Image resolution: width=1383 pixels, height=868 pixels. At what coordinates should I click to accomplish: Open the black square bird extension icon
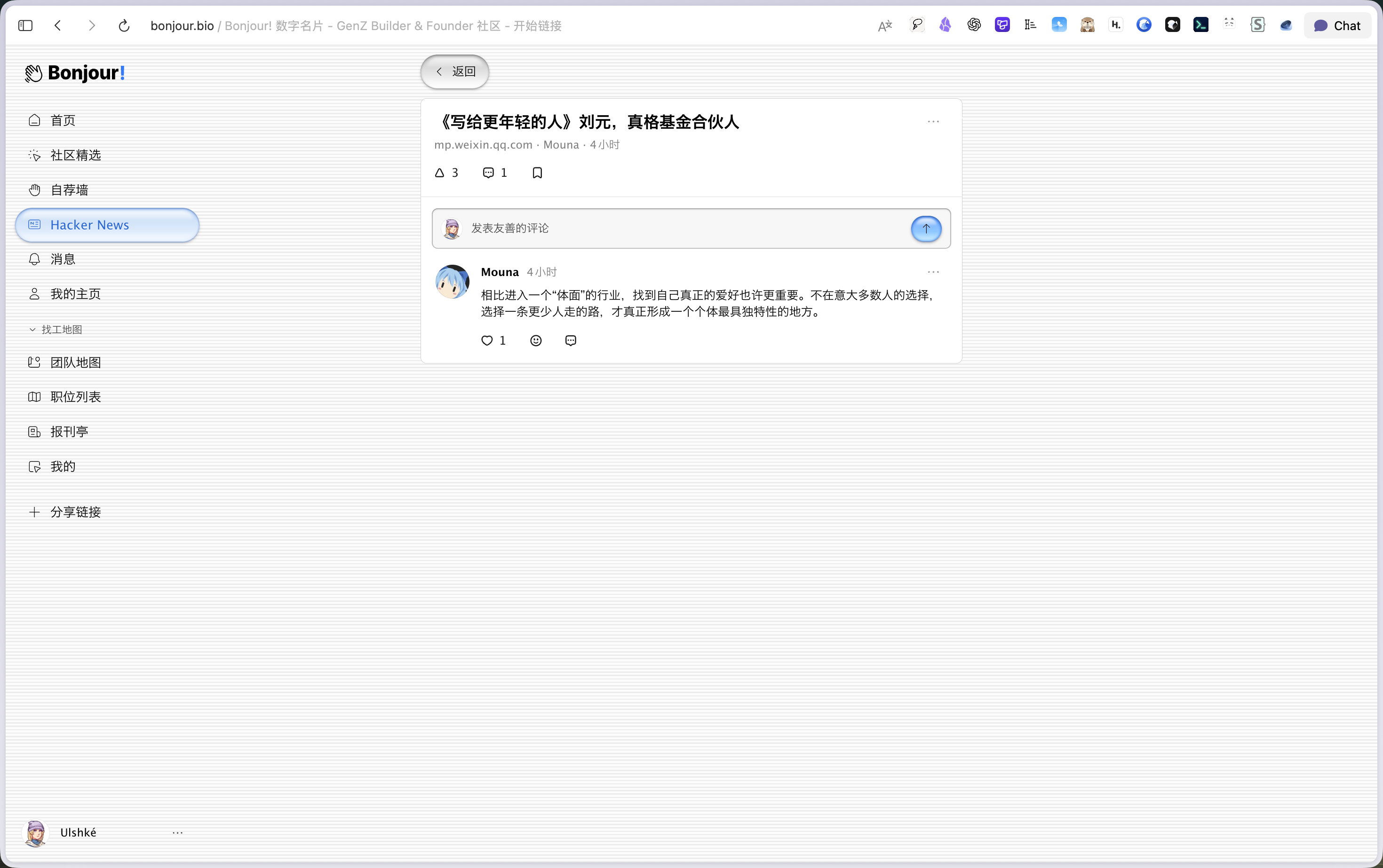(x=1173, y=24)
